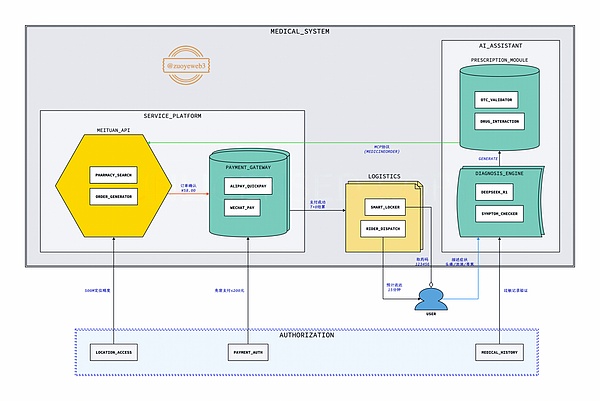Click the DRUG_INTERACTION box

[499, 120]
